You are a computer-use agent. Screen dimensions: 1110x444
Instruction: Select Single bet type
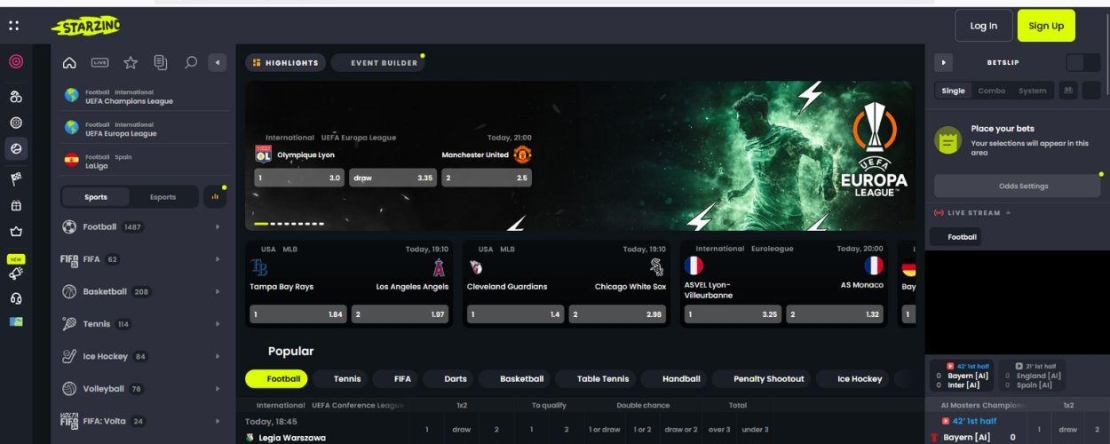tap(953, 91)
